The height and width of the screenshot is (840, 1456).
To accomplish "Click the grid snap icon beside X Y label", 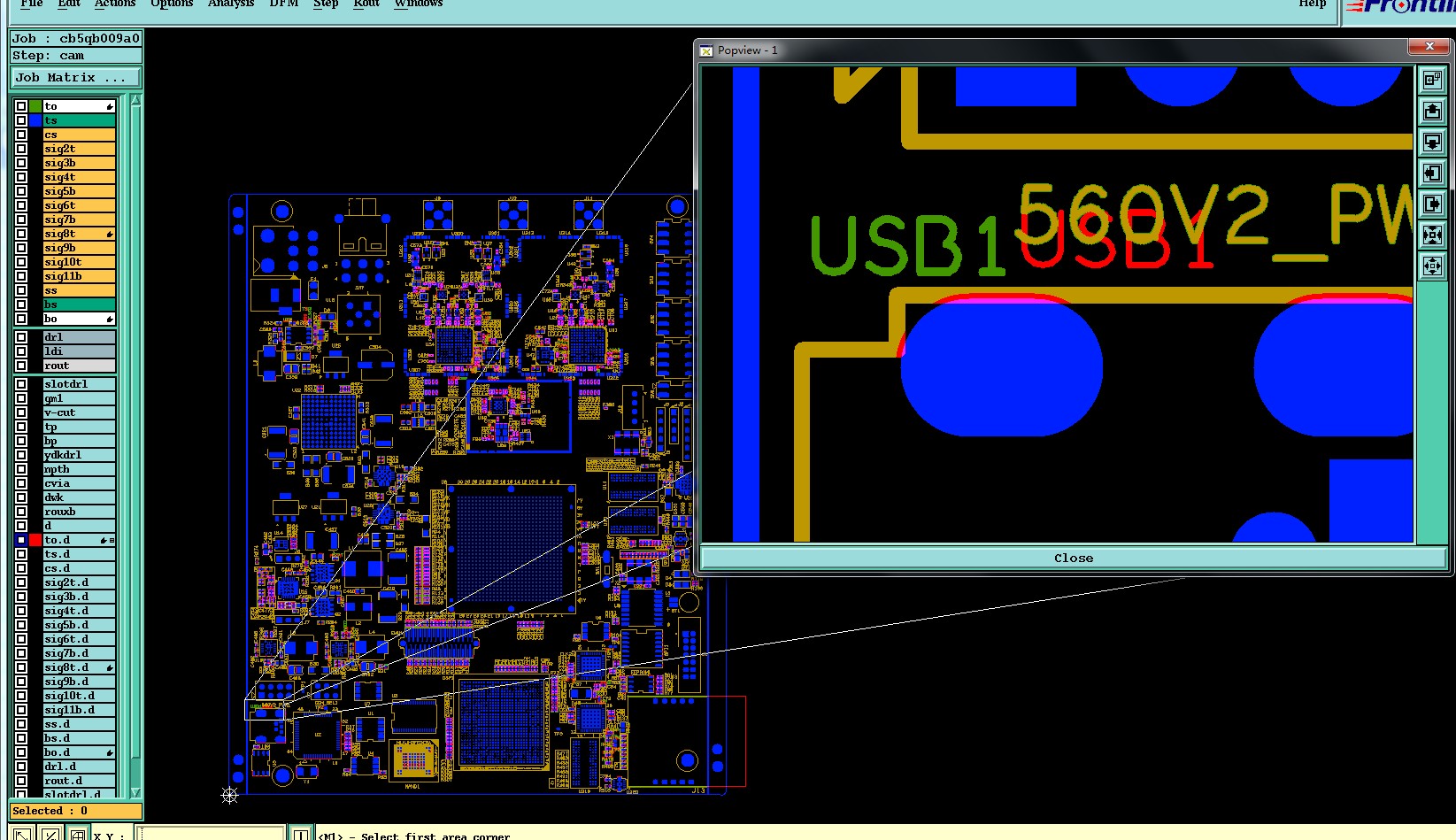I will [x=78, y=834].
